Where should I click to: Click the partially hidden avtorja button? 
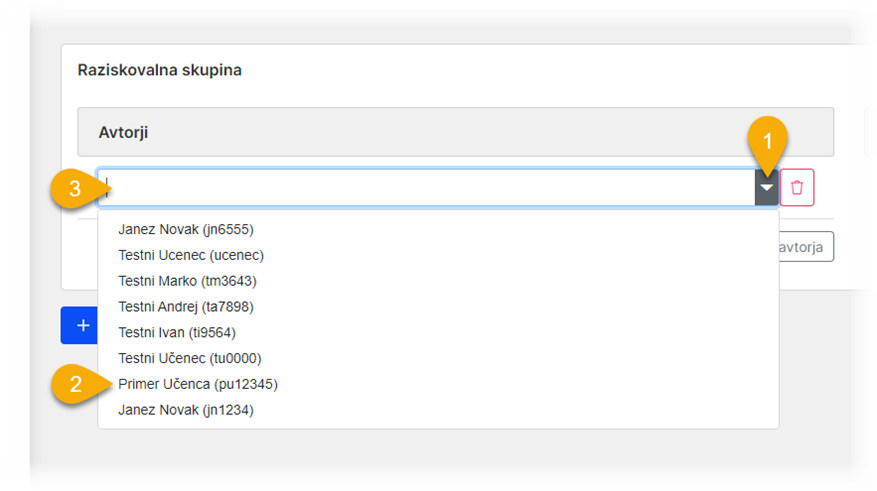pos(806,247)
